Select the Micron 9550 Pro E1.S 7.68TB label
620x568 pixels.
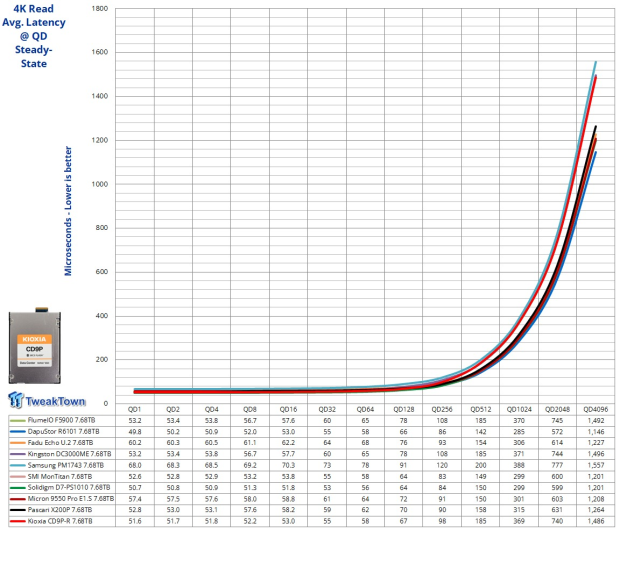pyautogui.click(x=71, y=499)
